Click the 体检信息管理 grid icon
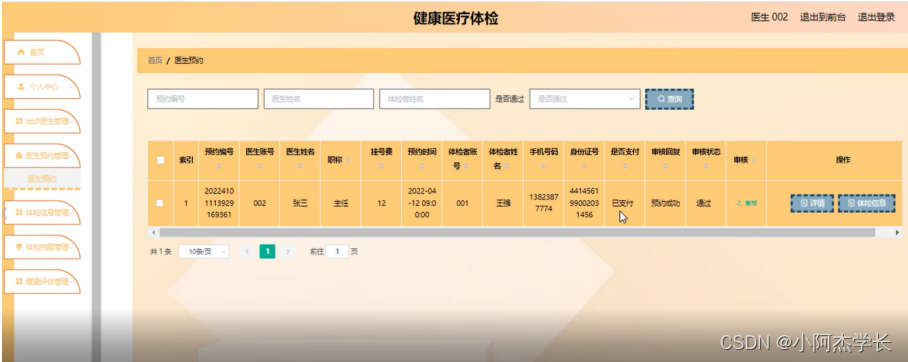The image size is (908, 362). [x=19, y=213]
